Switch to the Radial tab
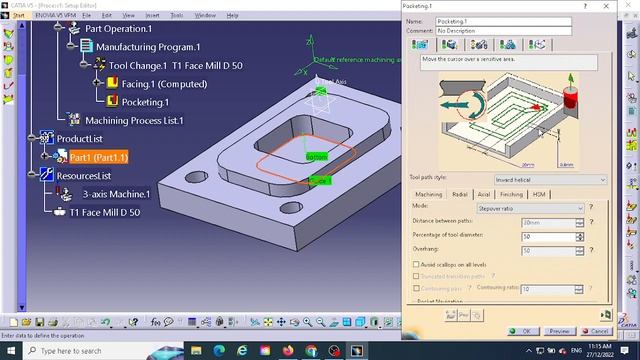Viewport: 640px width, 360px height. pyautogui.click(x=460, y=194)
